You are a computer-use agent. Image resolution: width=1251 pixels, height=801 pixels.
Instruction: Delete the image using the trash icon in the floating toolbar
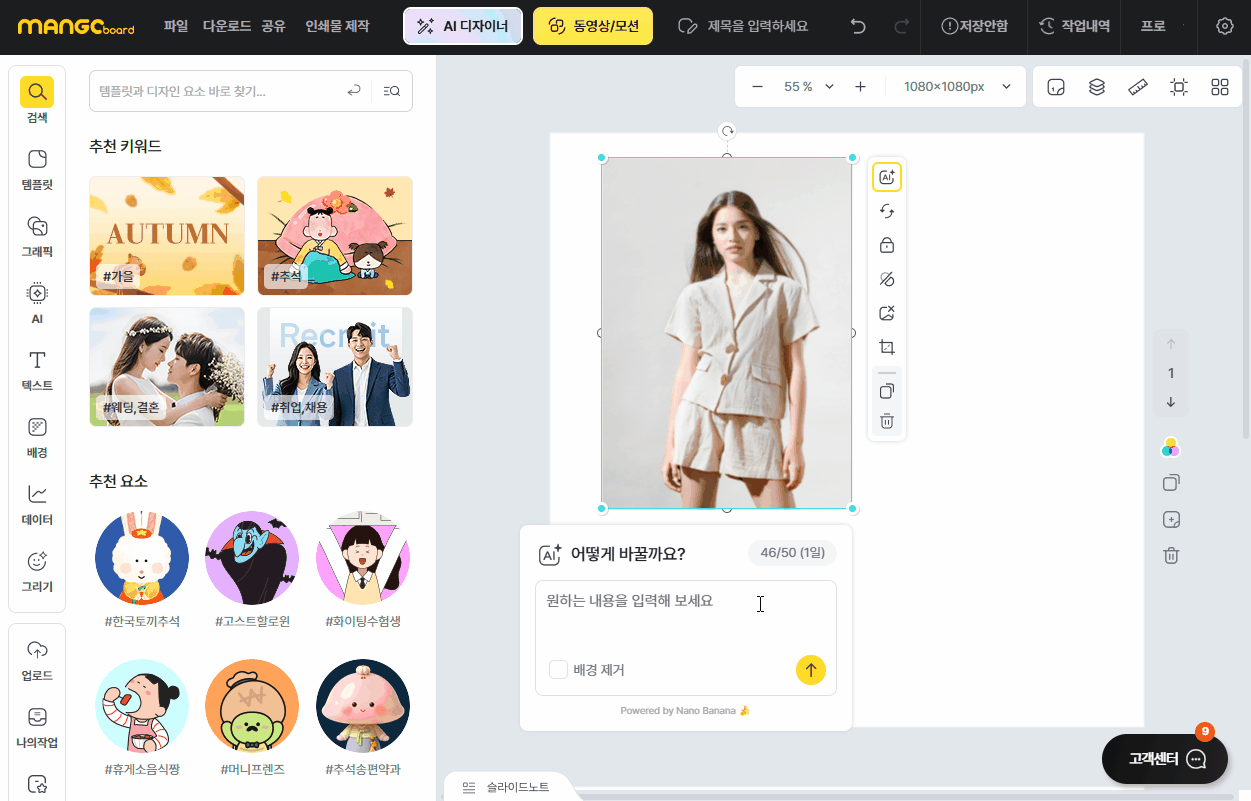tap(886, 421)
